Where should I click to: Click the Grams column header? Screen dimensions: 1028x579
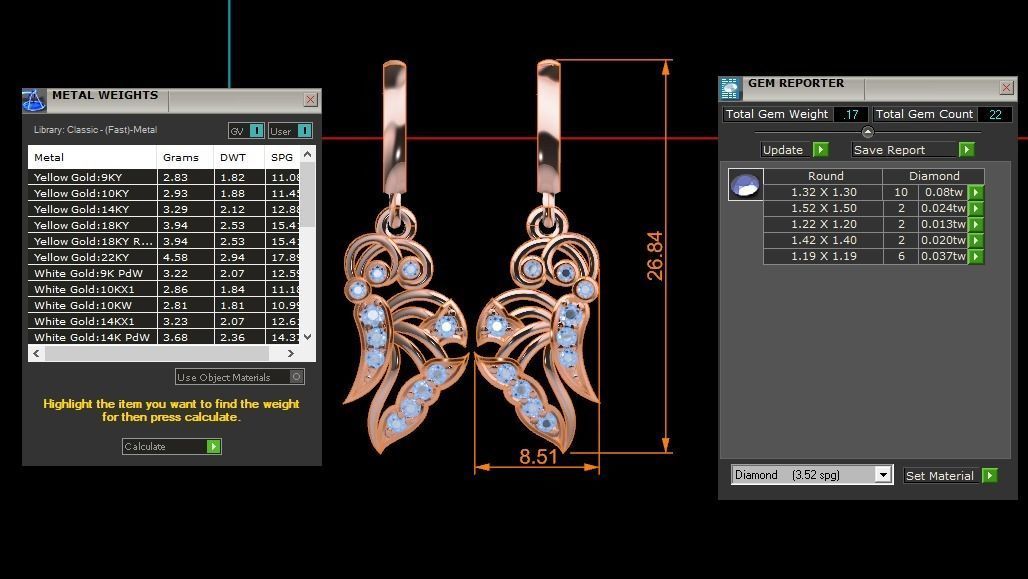pos(185,157)
